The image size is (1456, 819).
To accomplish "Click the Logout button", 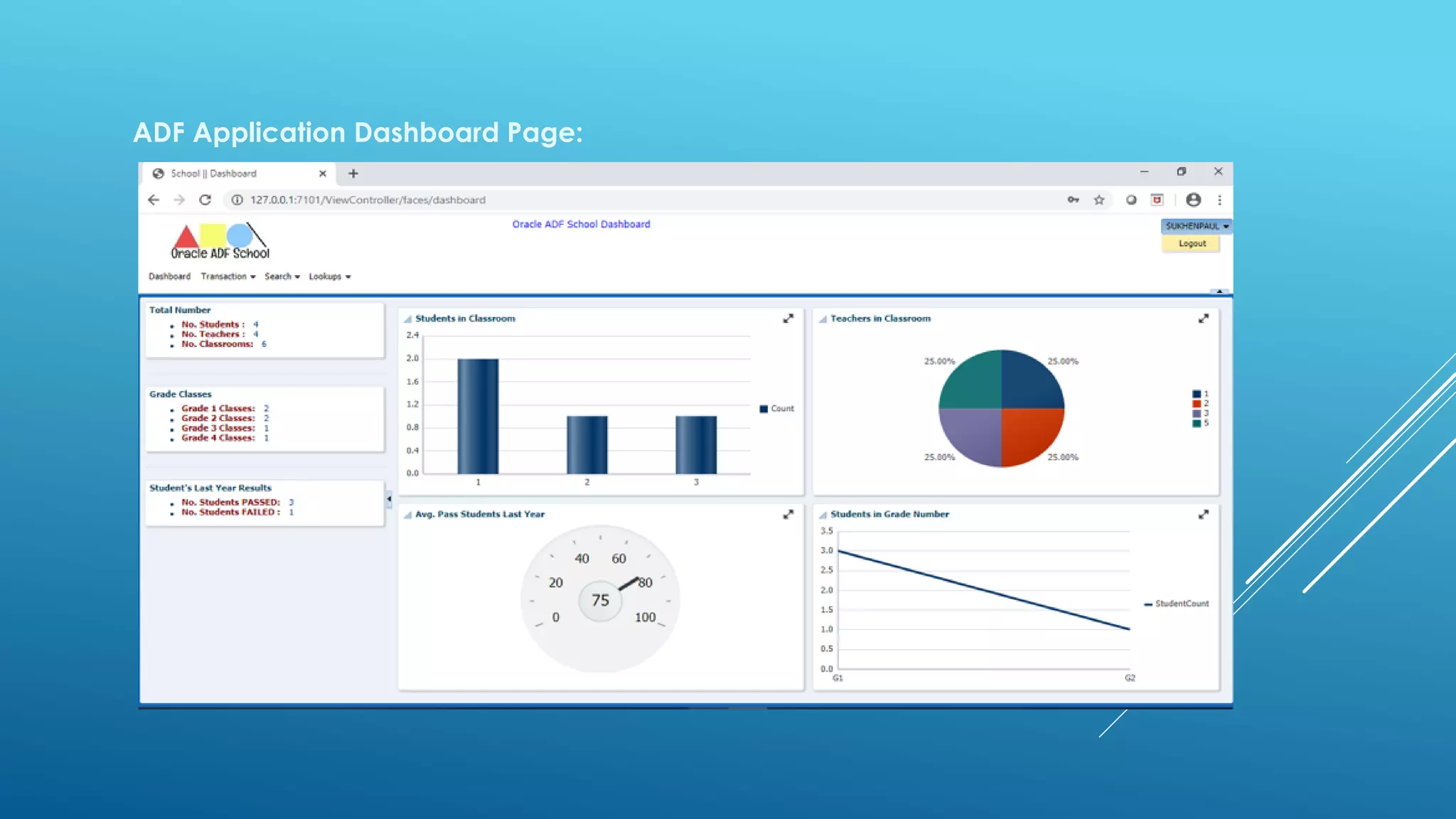I will [1192, 244].
